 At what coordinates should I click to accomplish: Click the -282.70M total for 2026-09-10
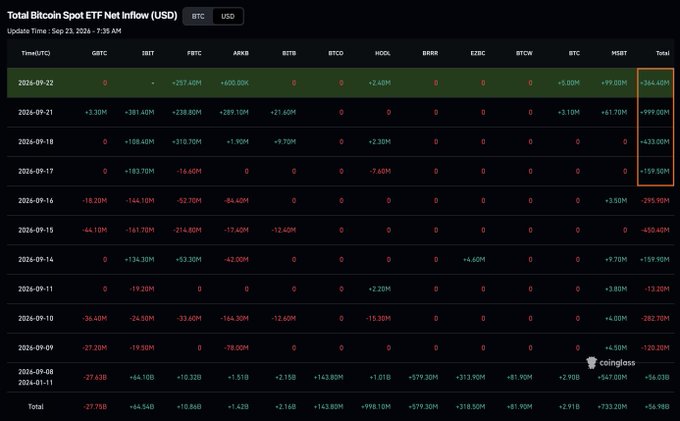[x=655, y=318]
